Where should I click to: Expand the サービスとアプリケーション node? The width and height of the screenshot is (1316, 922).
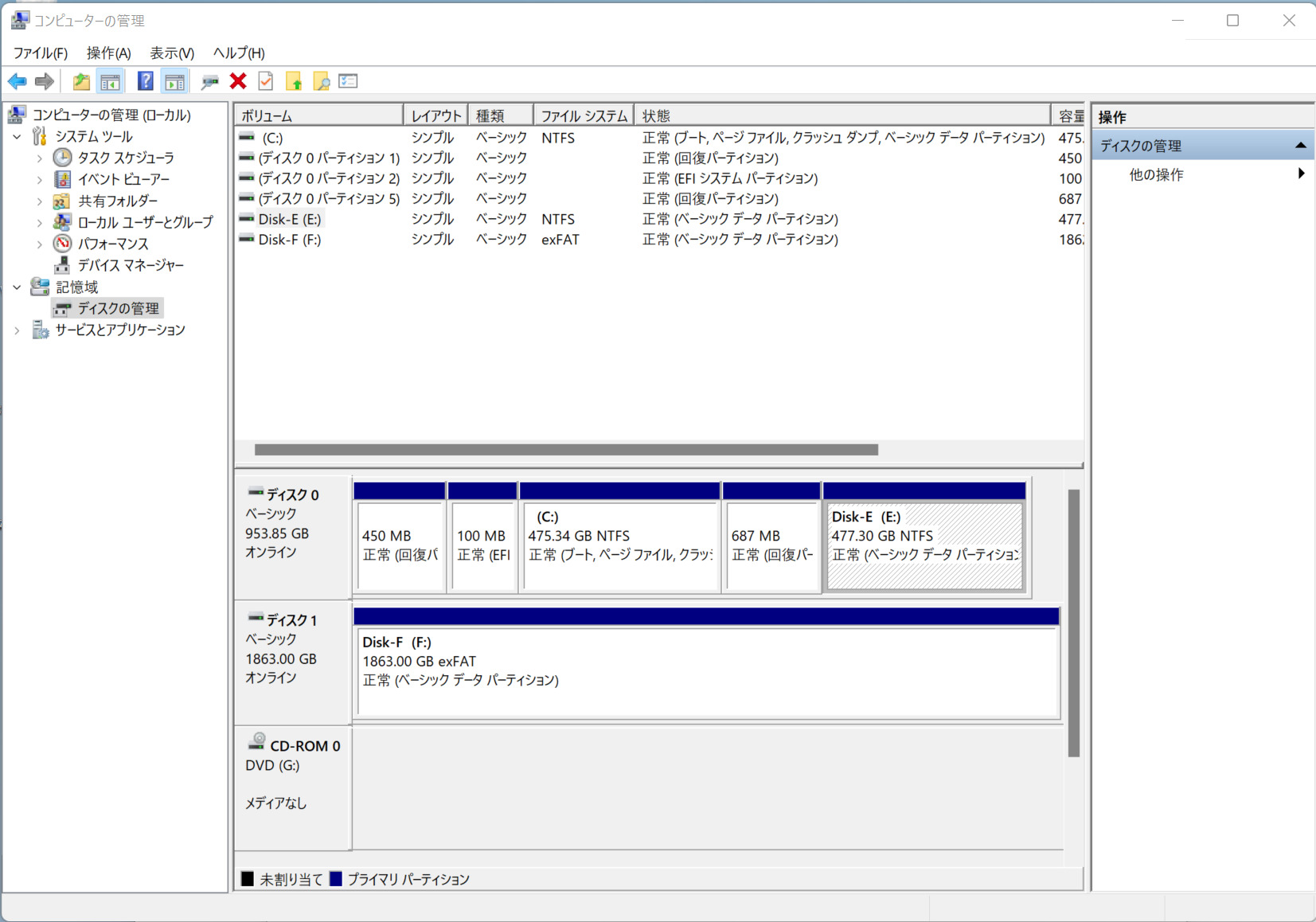pyautogui.click(x=17, y=330)
